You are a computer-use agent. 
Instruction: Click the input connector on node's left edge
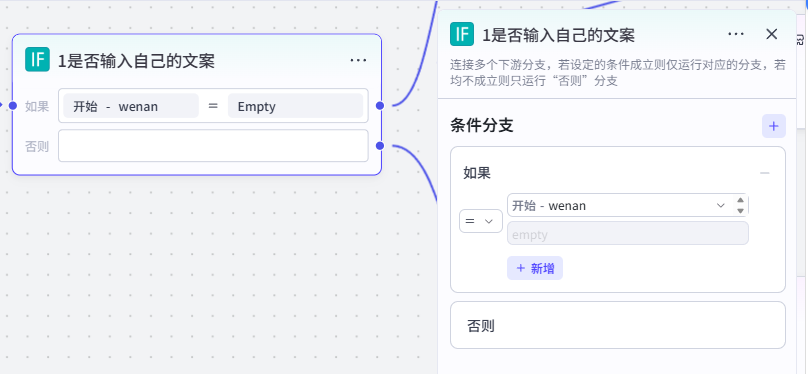(13, 106)
